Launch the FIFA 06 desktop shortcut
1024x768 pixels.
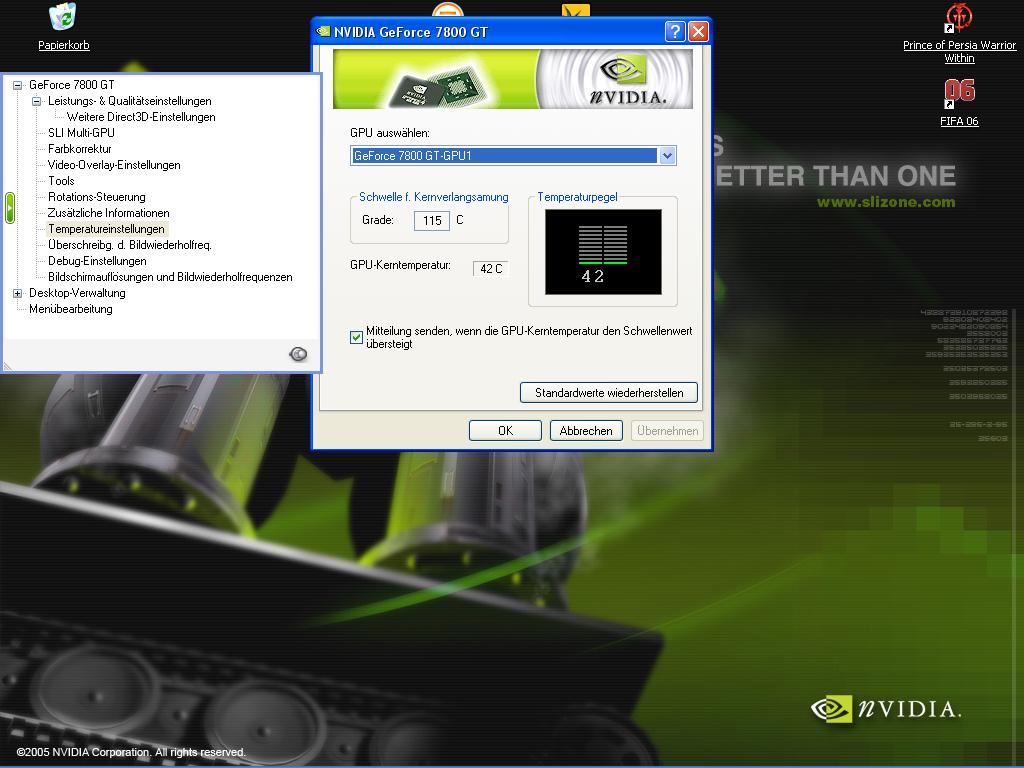pos(959,93)
